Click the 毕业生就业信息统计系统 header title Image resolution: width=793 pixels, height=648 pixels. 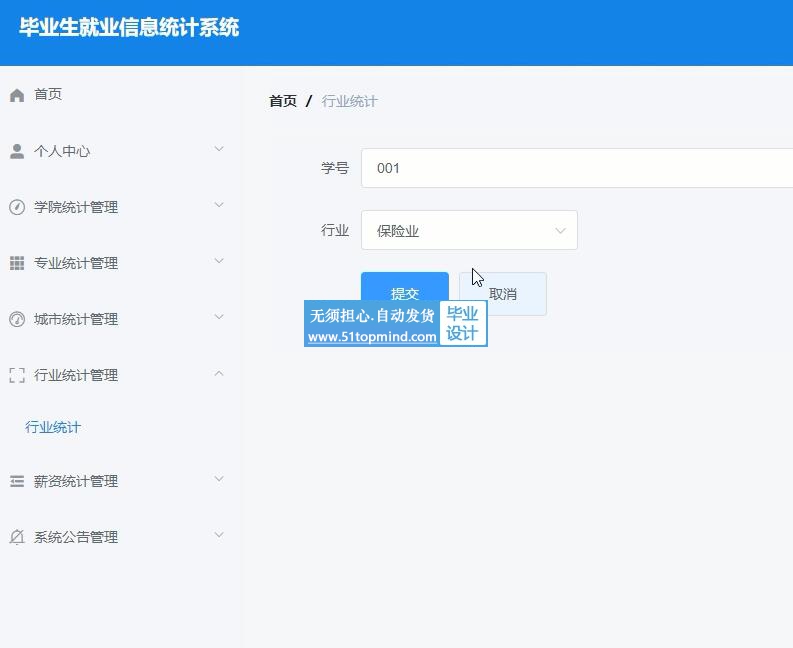[129, 27]
